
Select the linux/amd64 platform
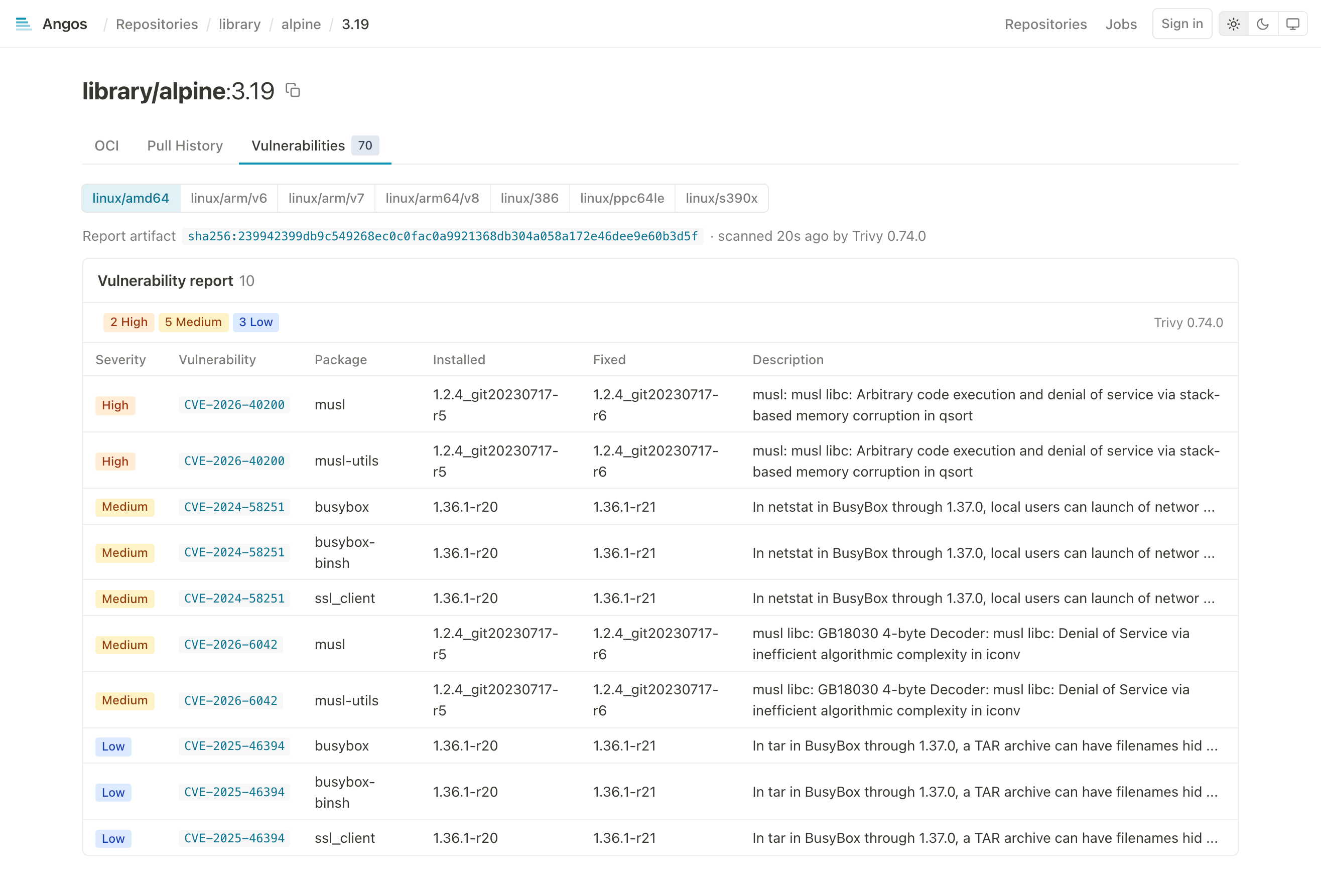pyautogui.click(x=130, y=198)
